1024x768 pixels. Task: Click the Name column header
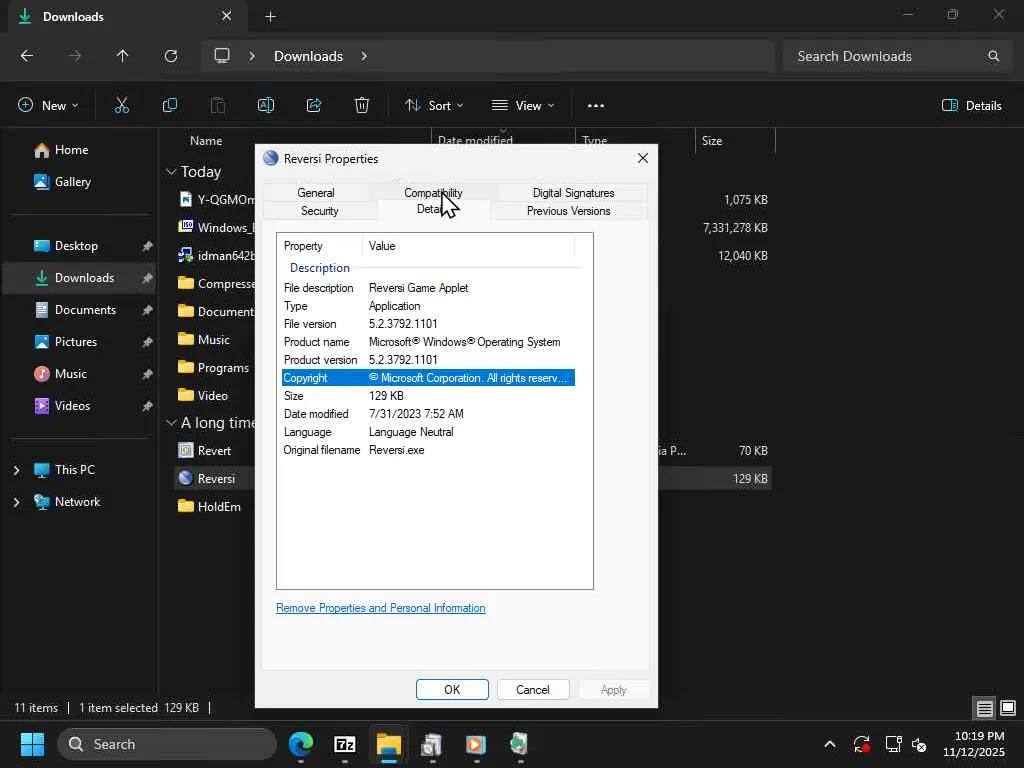[206, 140]
